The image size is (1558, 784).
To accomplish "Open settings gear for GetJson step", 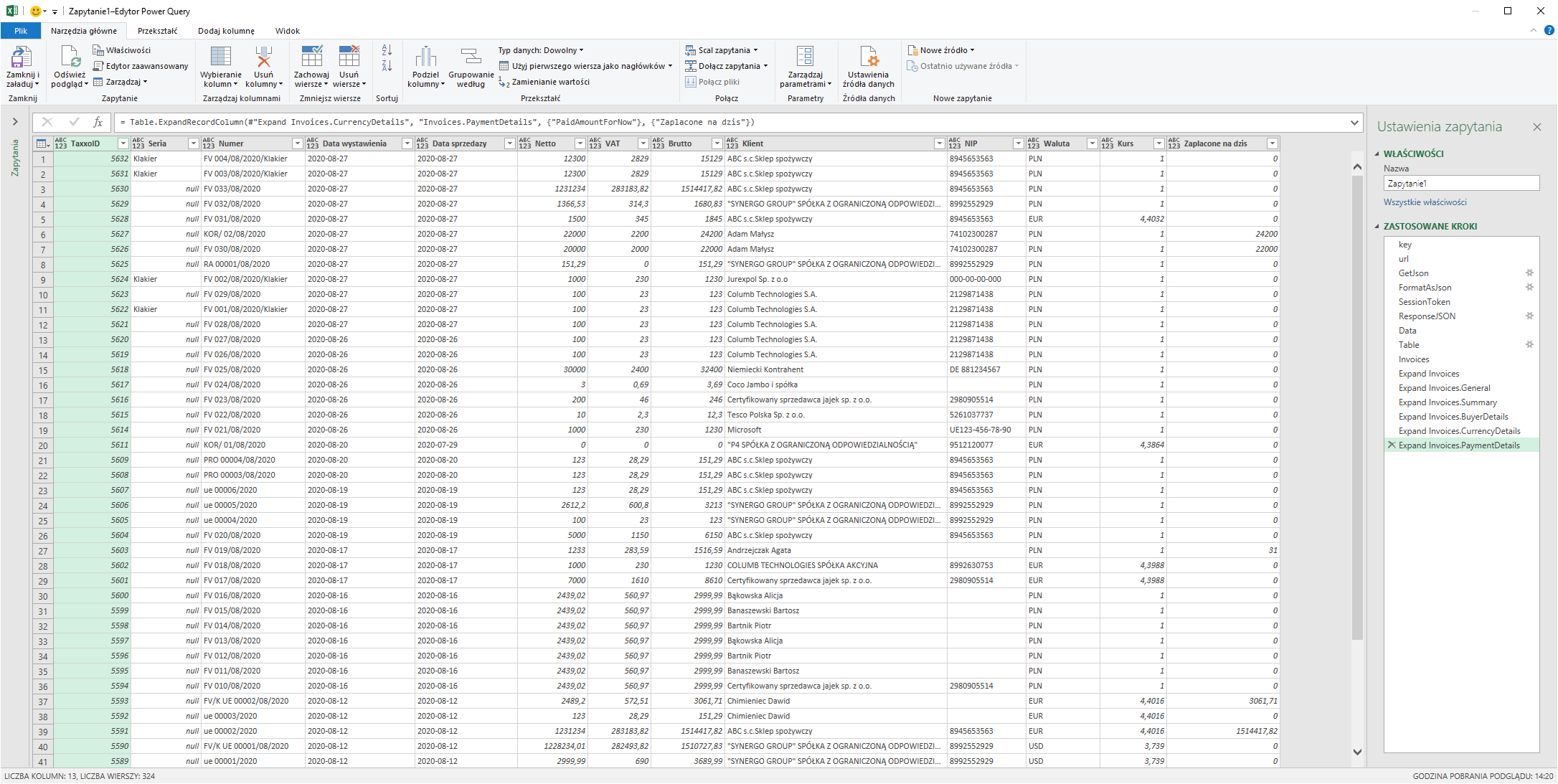I will tap(1529, 273).
